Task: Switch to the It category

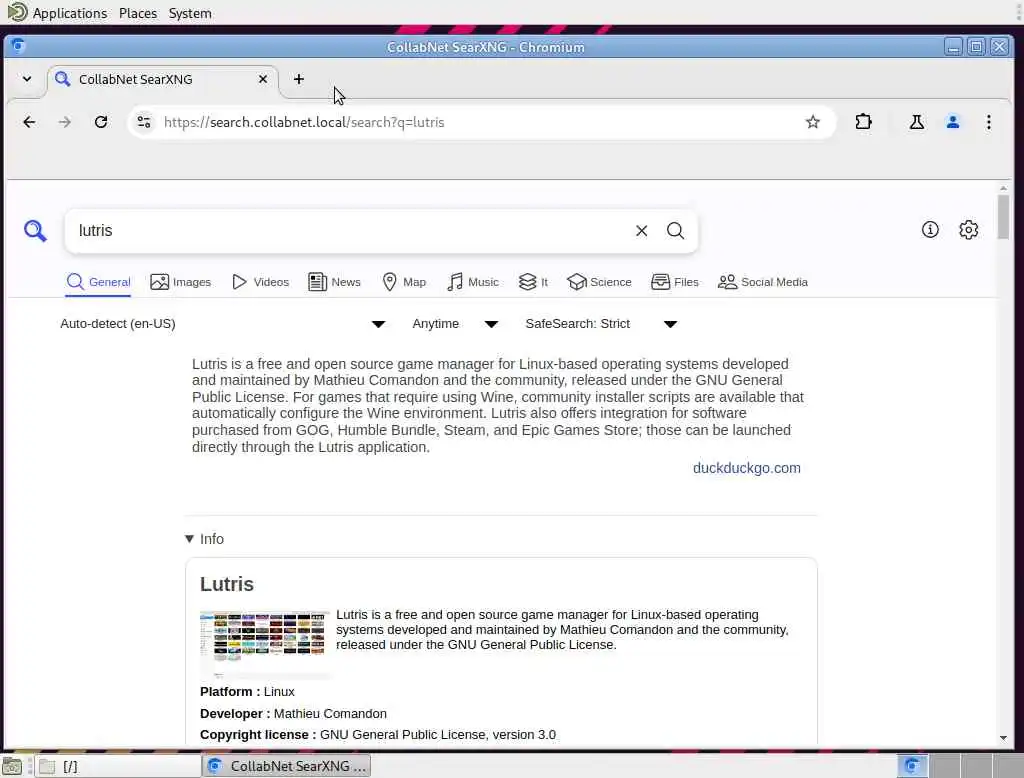Action: click(533, 282)
